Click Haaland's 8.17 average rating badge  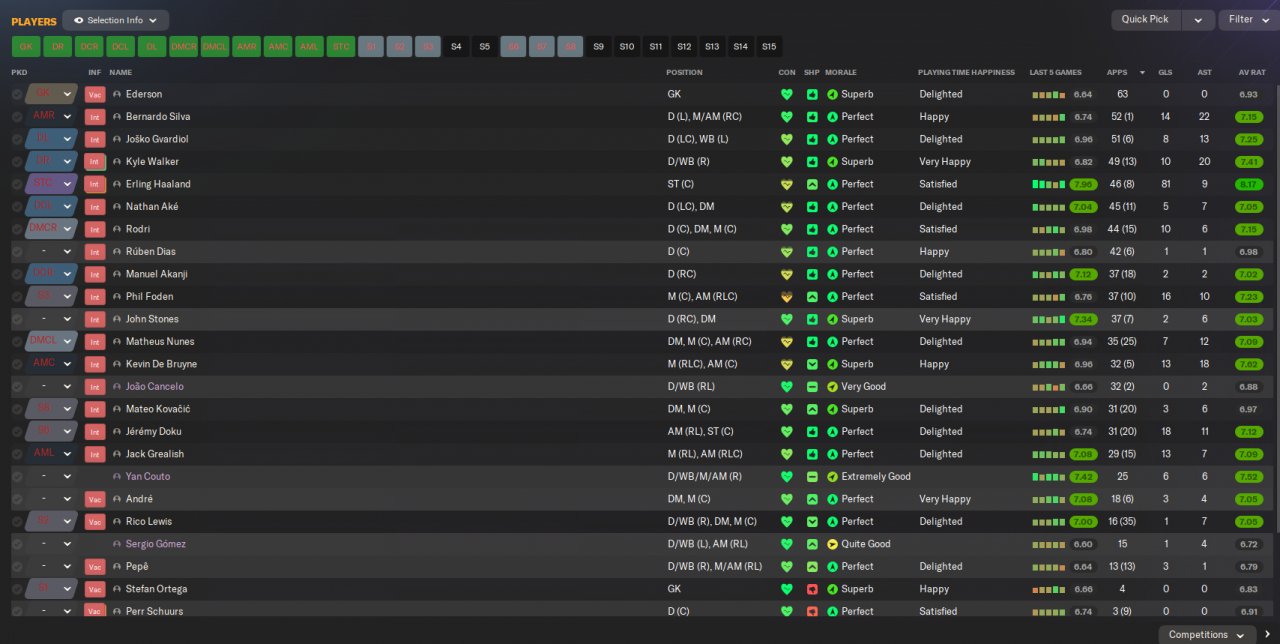coord(1248,184)
